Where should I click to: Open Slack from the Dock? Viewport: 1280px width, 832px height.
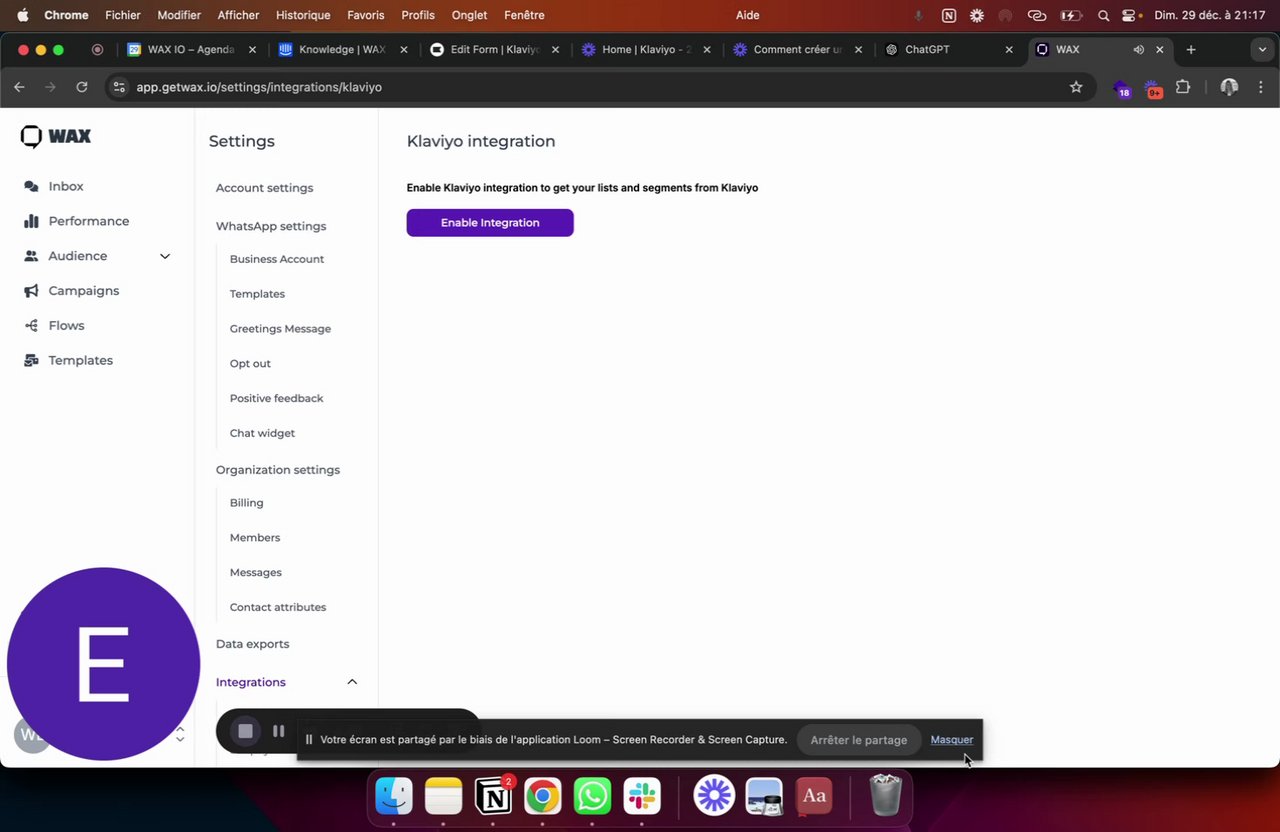click(x=642, y=796)
